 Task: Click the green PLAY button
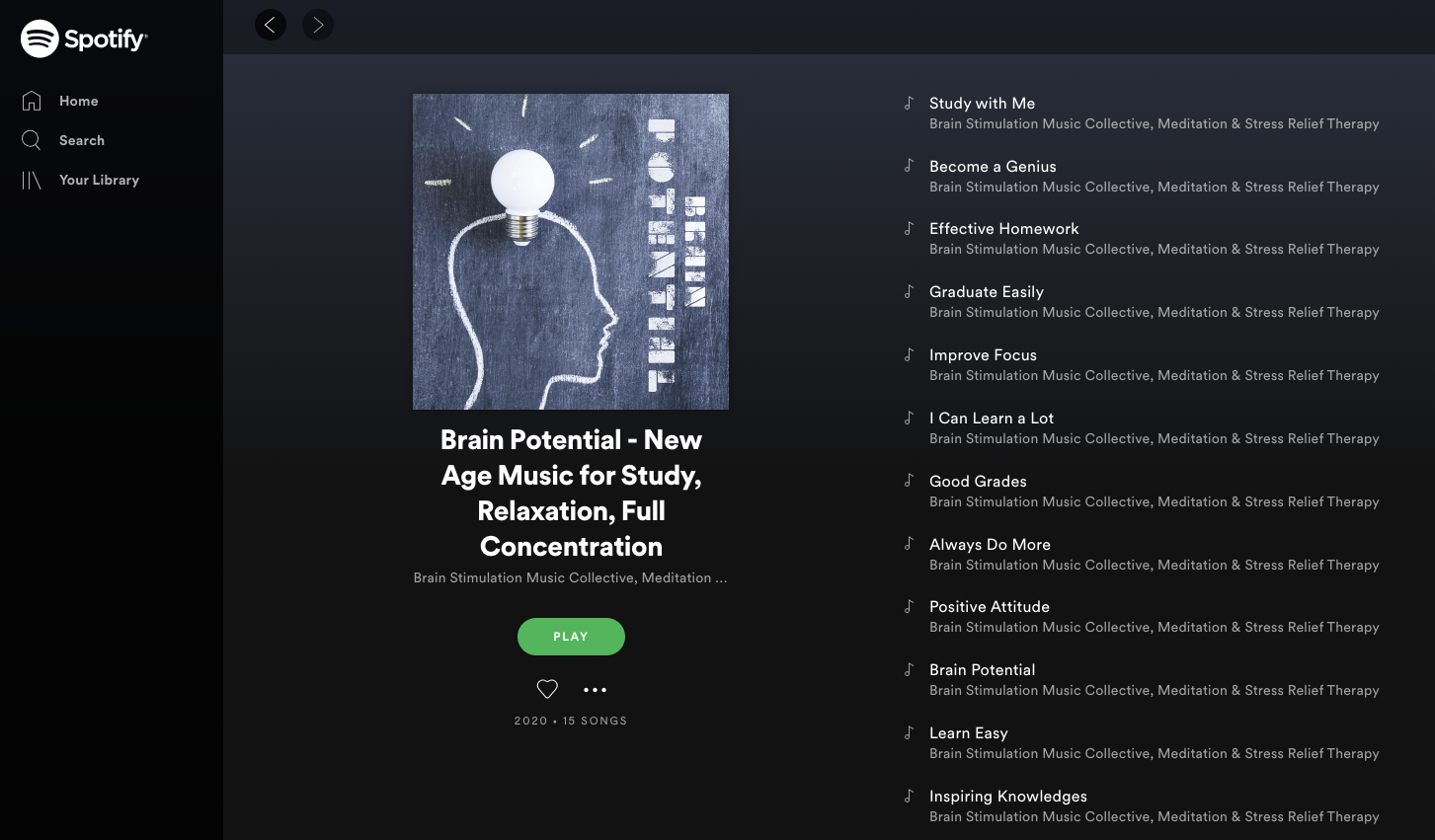click(x=571, y=637)
